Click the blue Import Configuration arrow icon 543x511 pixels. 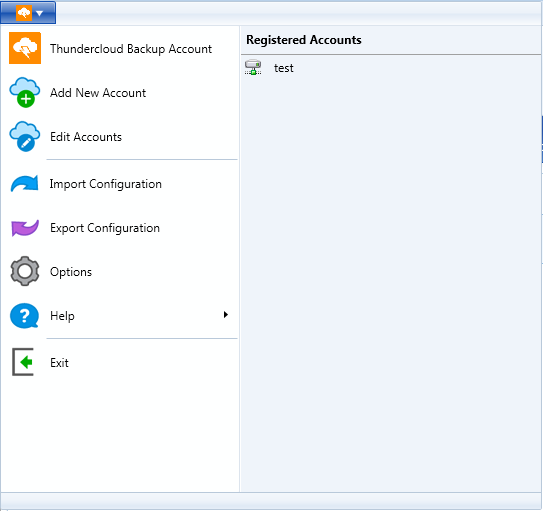click(x=24, y=183)
